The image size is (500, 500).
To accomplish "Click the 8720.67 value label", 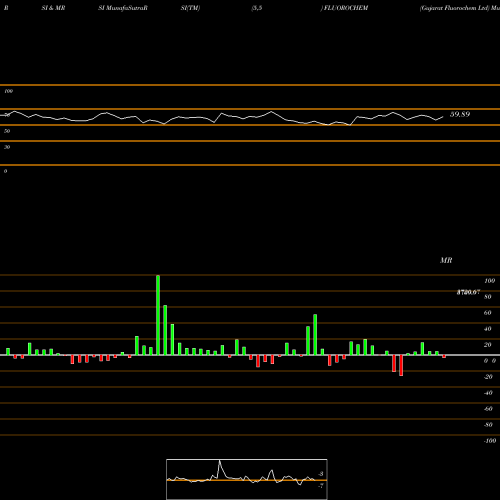I will click(x=468, y=292).
